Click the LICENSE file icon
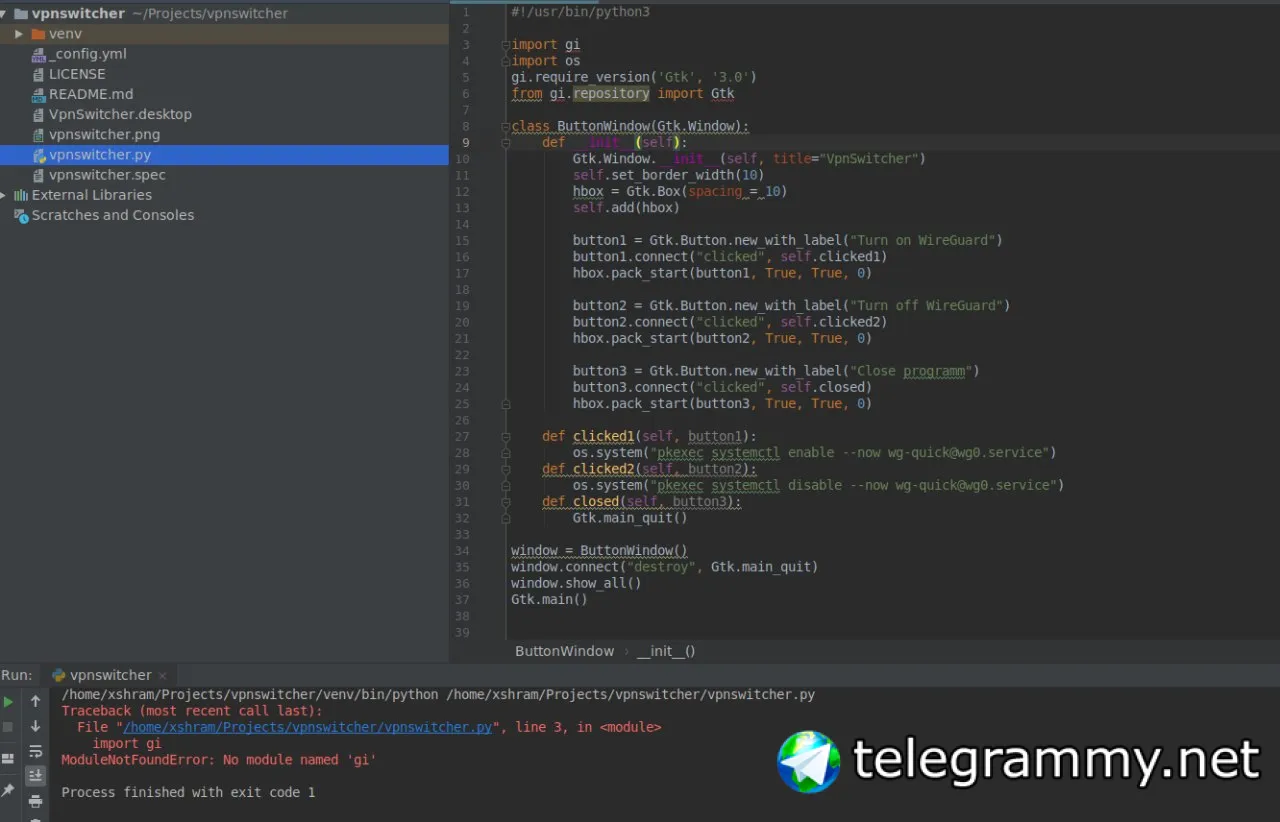This screenshot has height=822, width=1280. (39, 74)
